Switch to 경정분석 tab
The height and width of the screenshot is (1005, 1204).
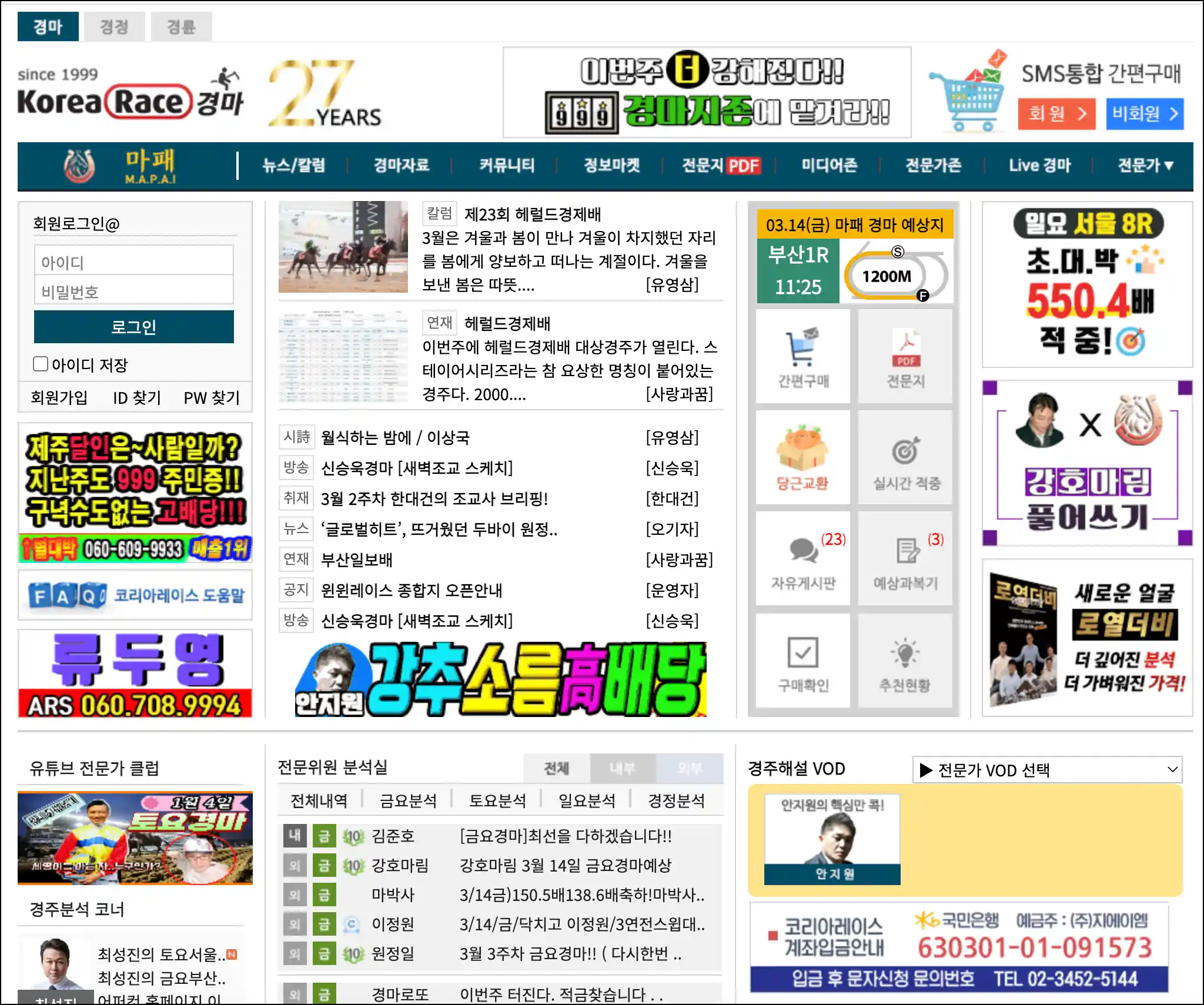(x=676, y=800)
